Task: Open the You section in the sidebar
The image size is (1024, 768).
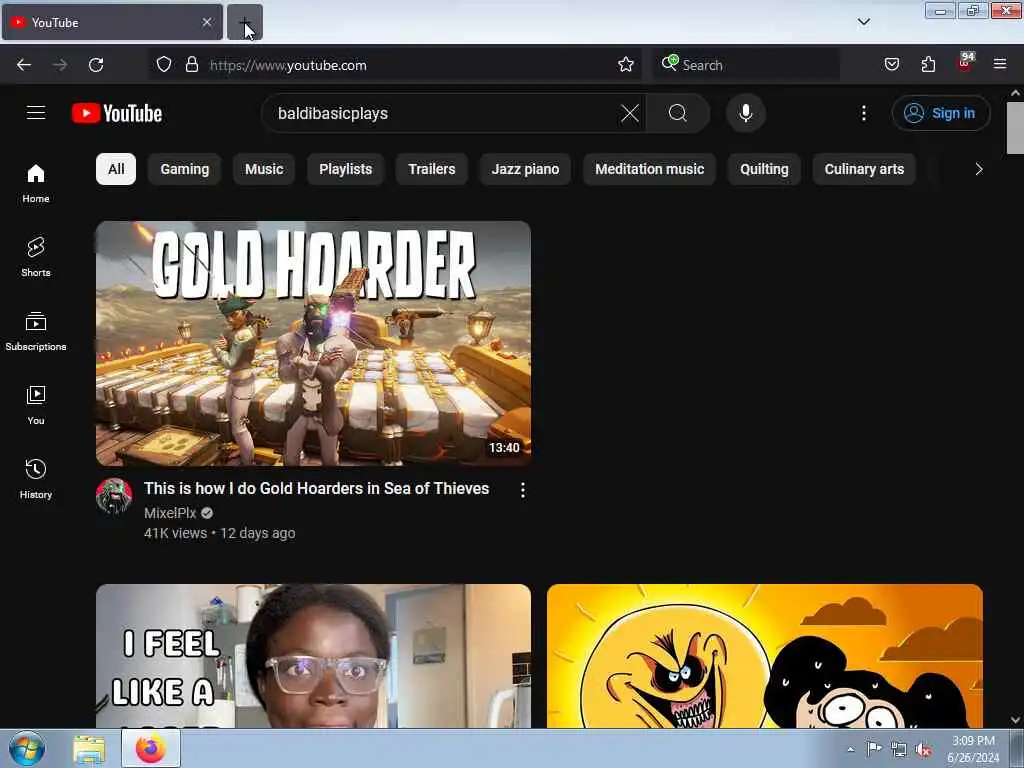Action: tap(36, 405)
